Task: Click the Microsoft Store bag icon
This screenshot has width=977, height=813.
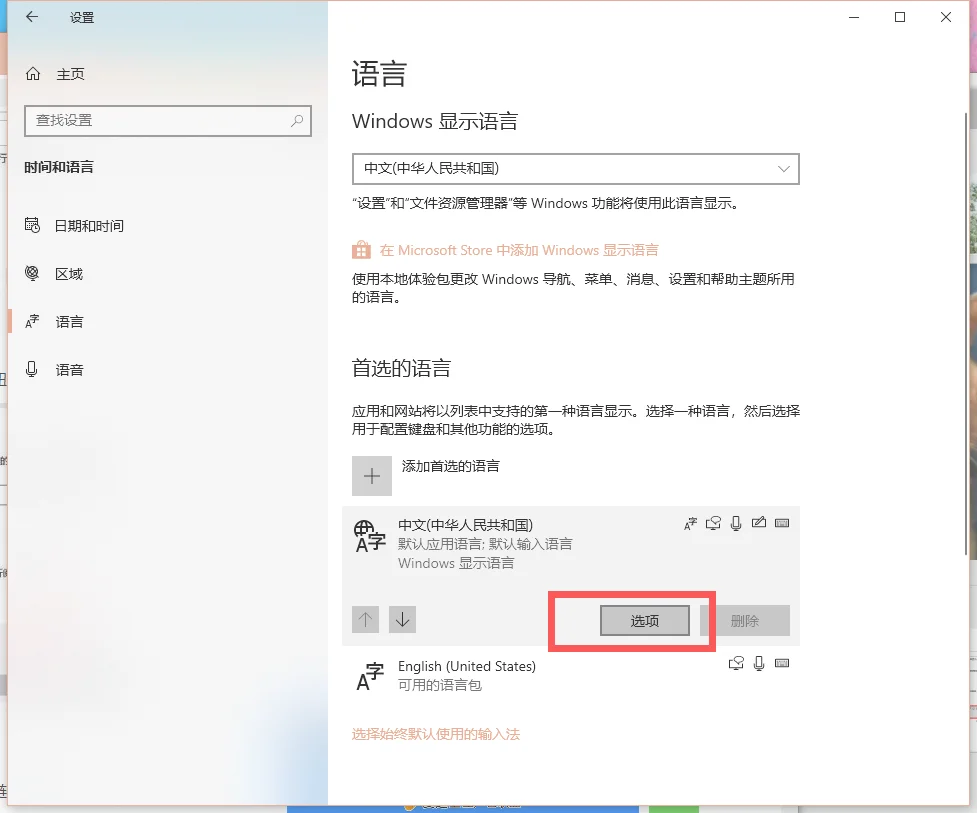Action: point(361,250)
